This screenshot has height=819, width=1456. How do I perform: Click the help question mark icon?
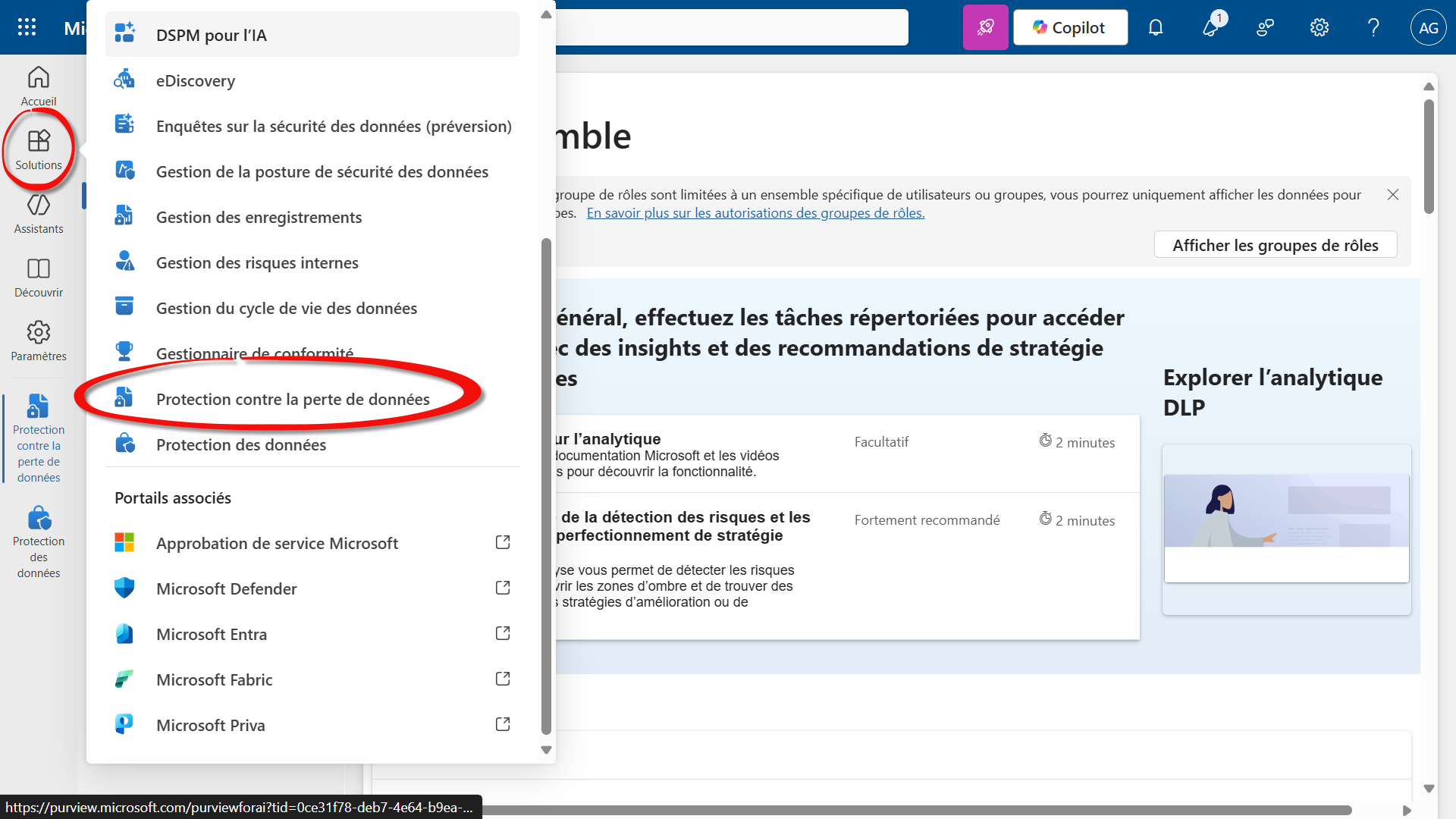(x=1373, y=28)
